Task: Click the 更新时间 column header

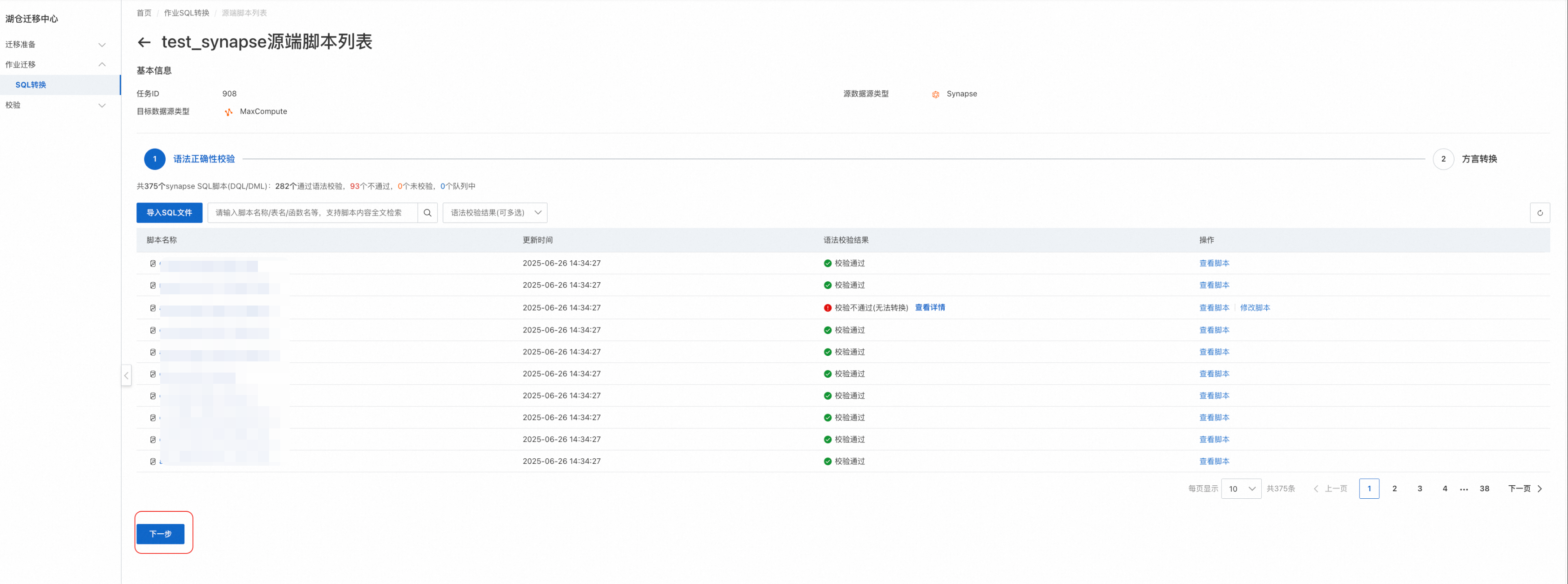Action: (537, 240)
